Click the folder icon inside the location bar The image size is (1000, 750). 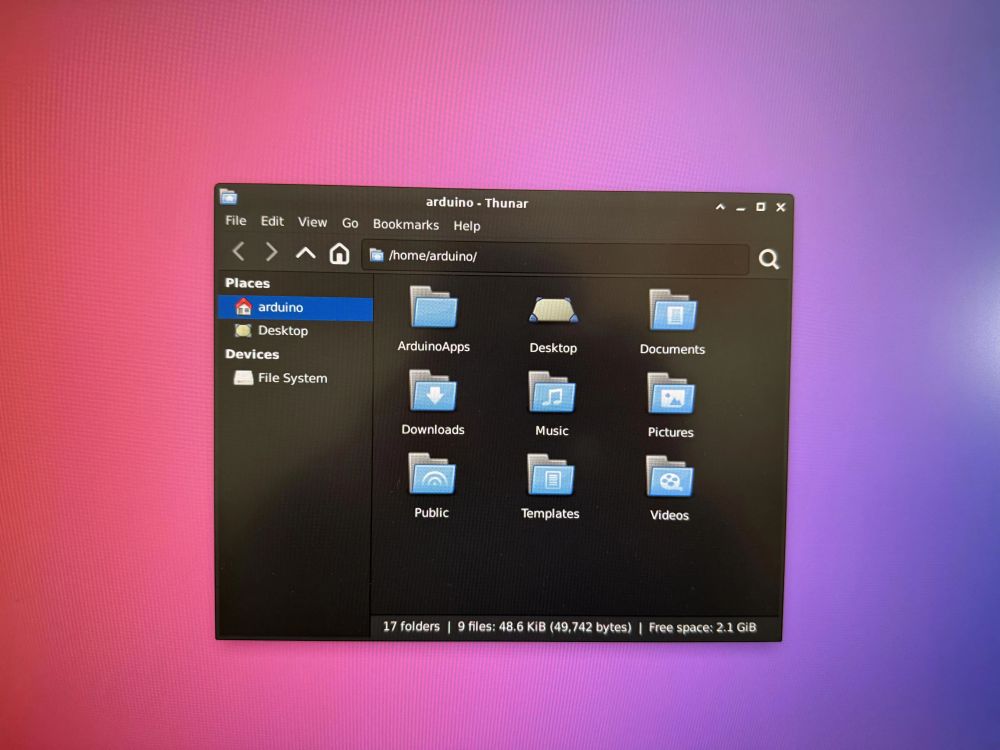tap(376, 255)
